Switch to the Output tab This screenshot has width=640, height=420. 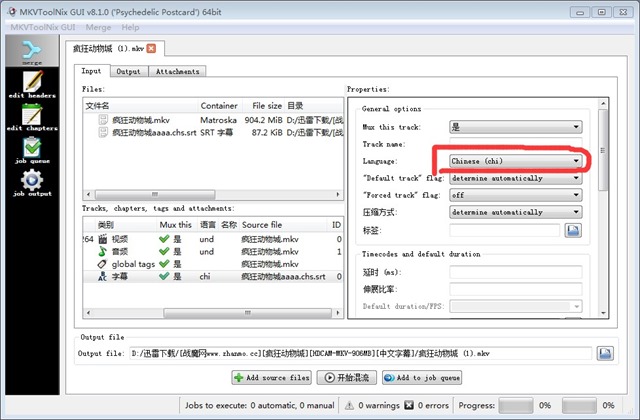128,71
